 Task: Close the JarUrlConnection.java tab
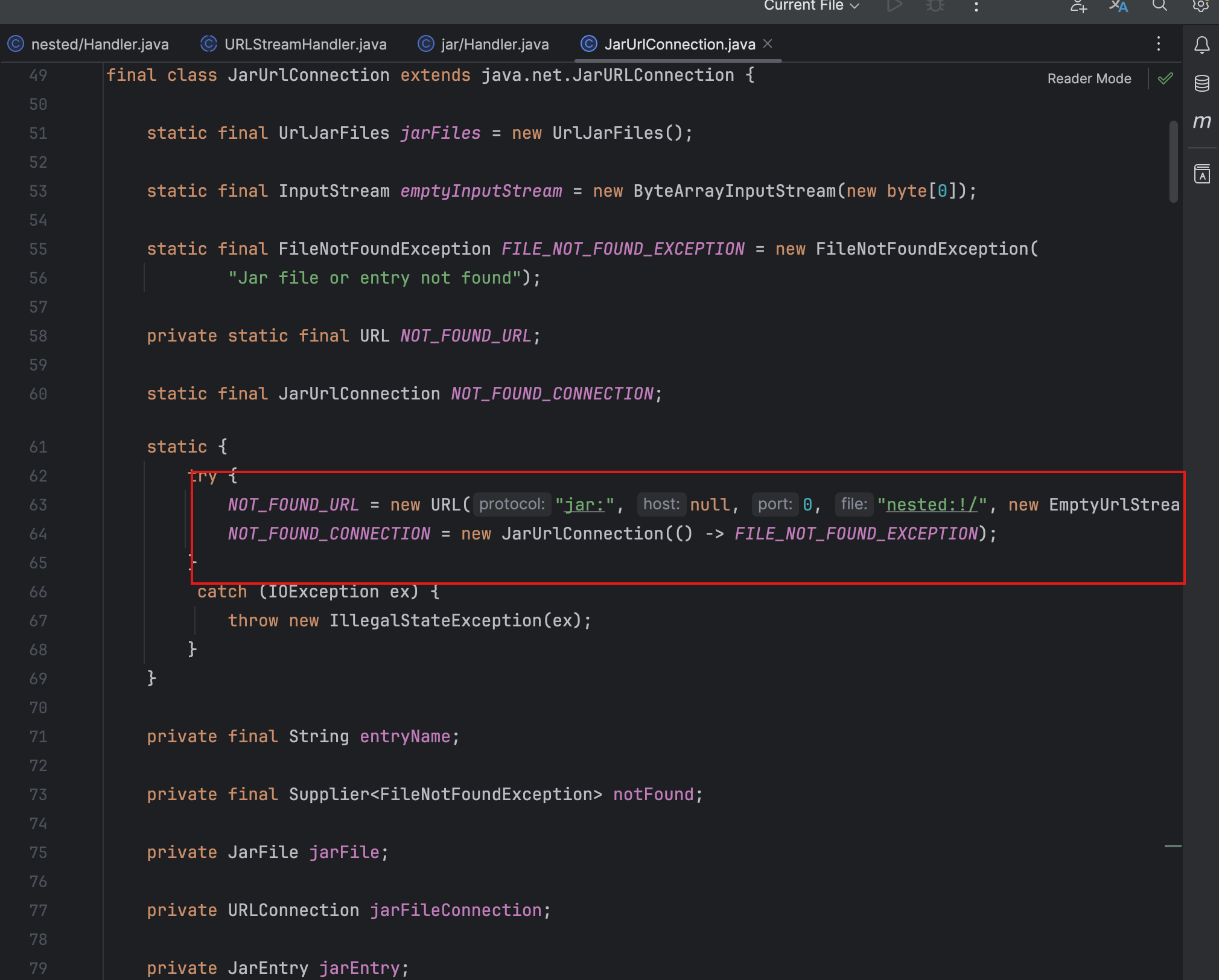768,43
